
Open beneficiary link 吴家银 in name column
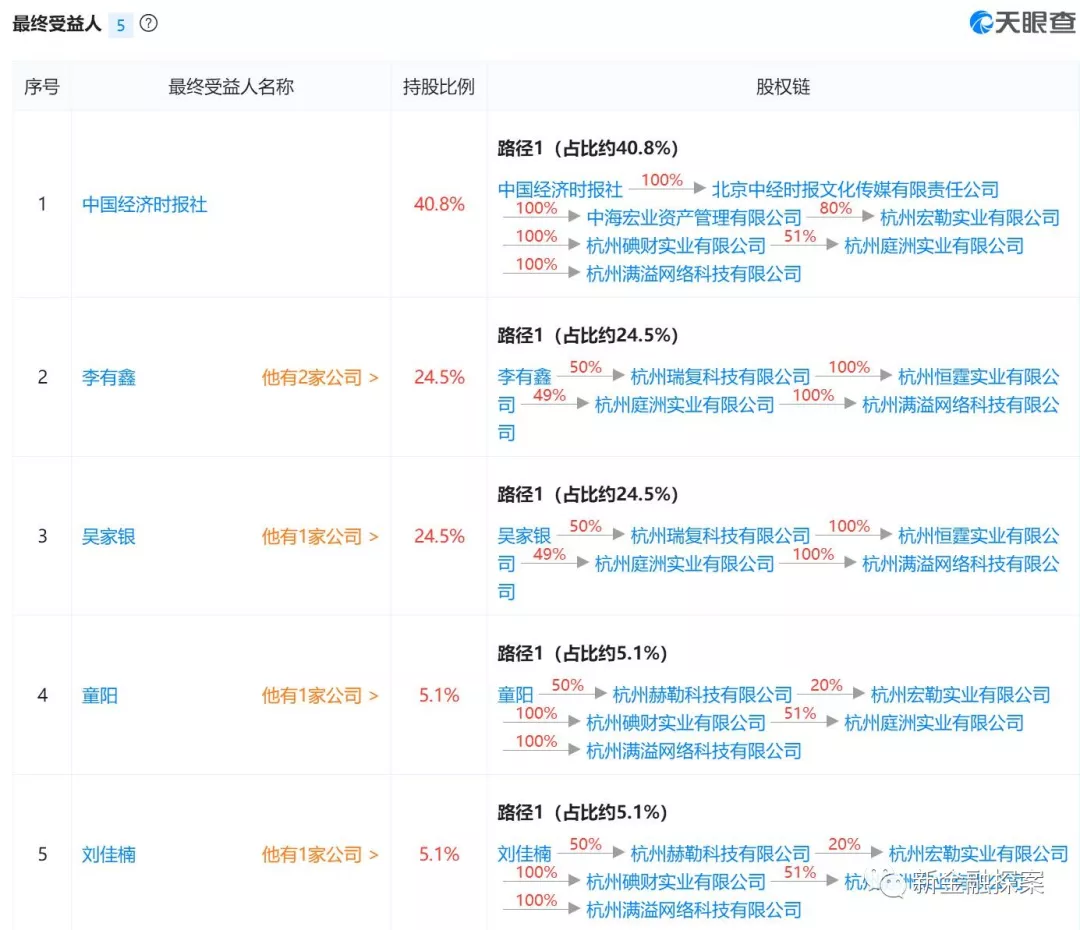point(108,537)
